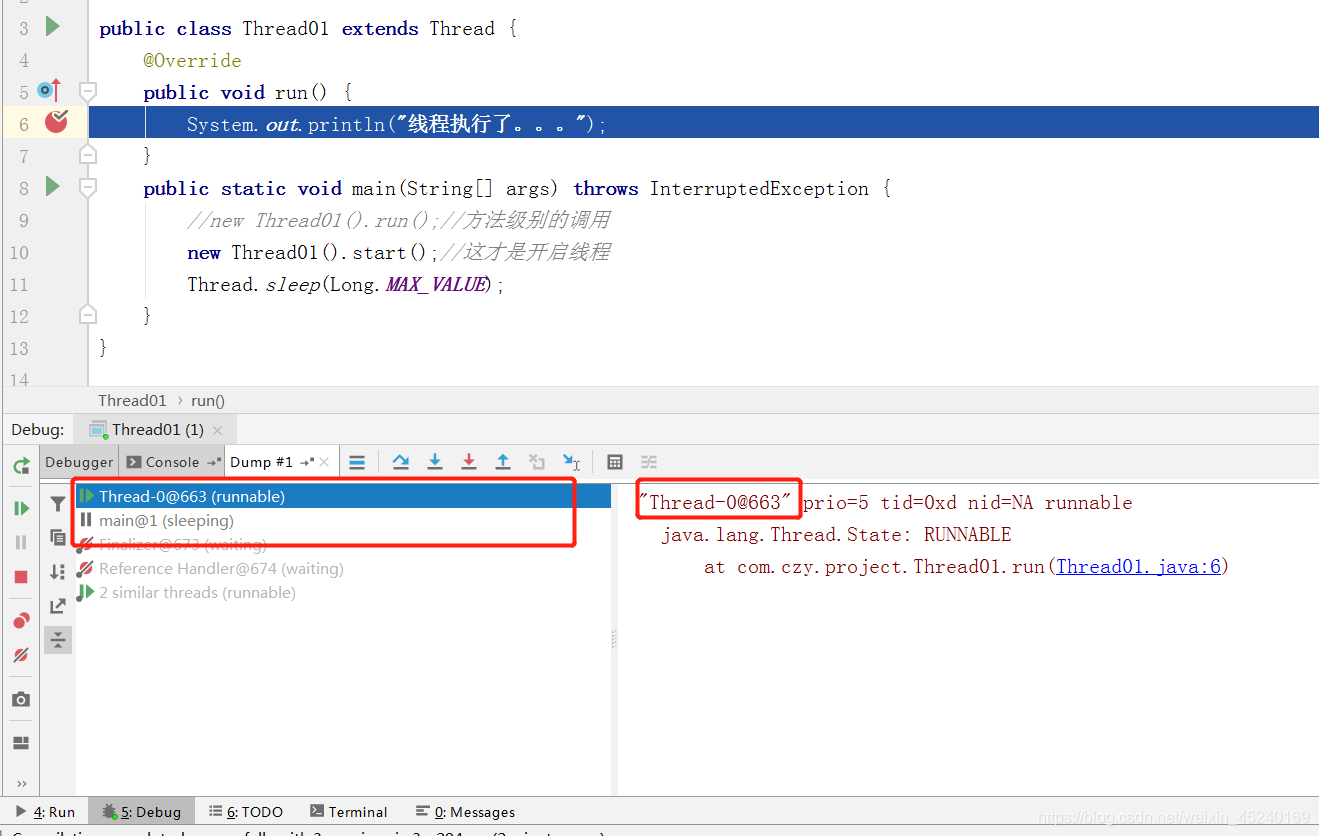This screenshot has width=1319, height=836.
Task: Open View Breakpoints dialog
Action: (x=21, y=620)
